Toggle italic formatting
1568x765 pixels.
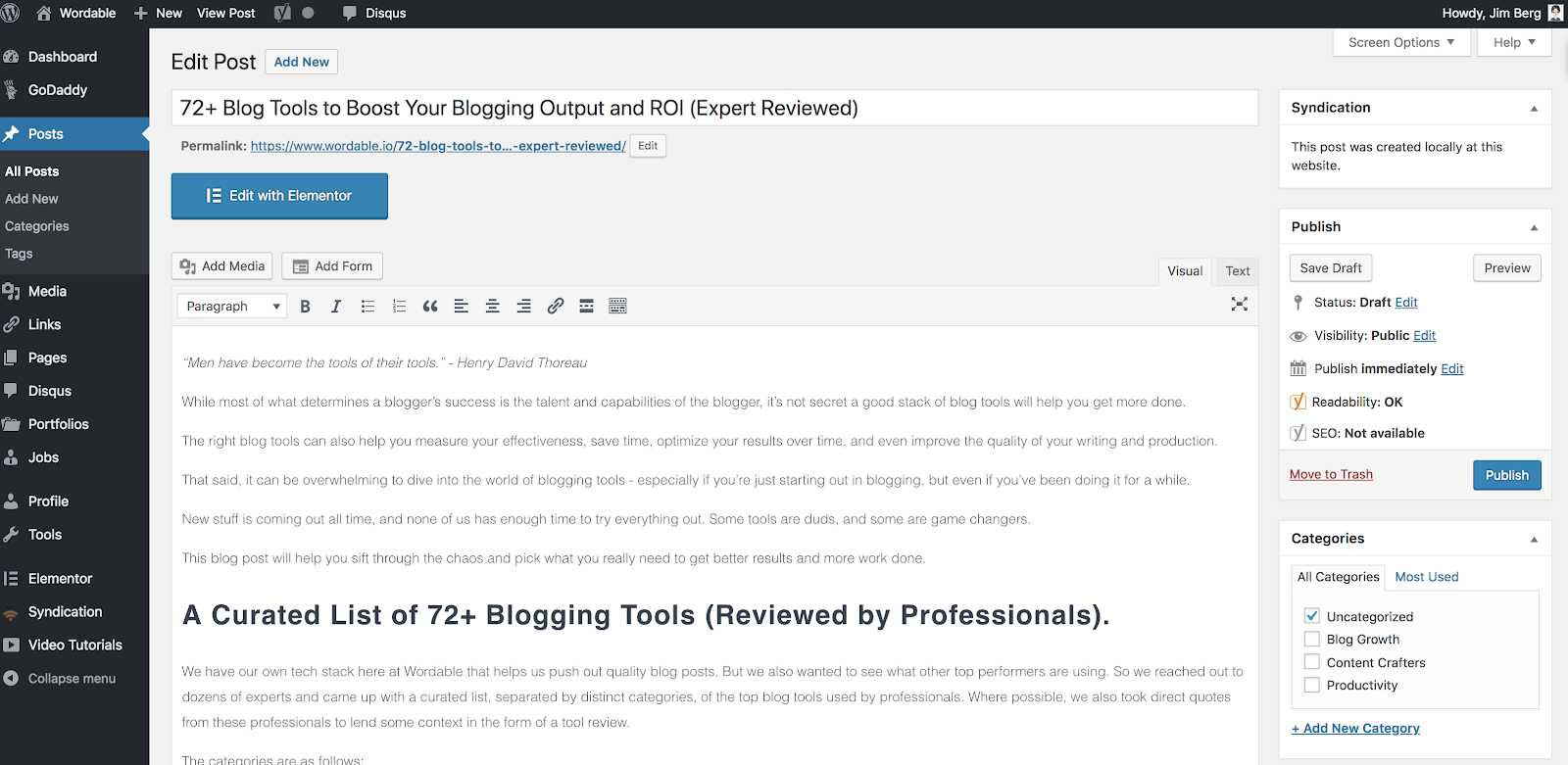click(x=336, y=307)
